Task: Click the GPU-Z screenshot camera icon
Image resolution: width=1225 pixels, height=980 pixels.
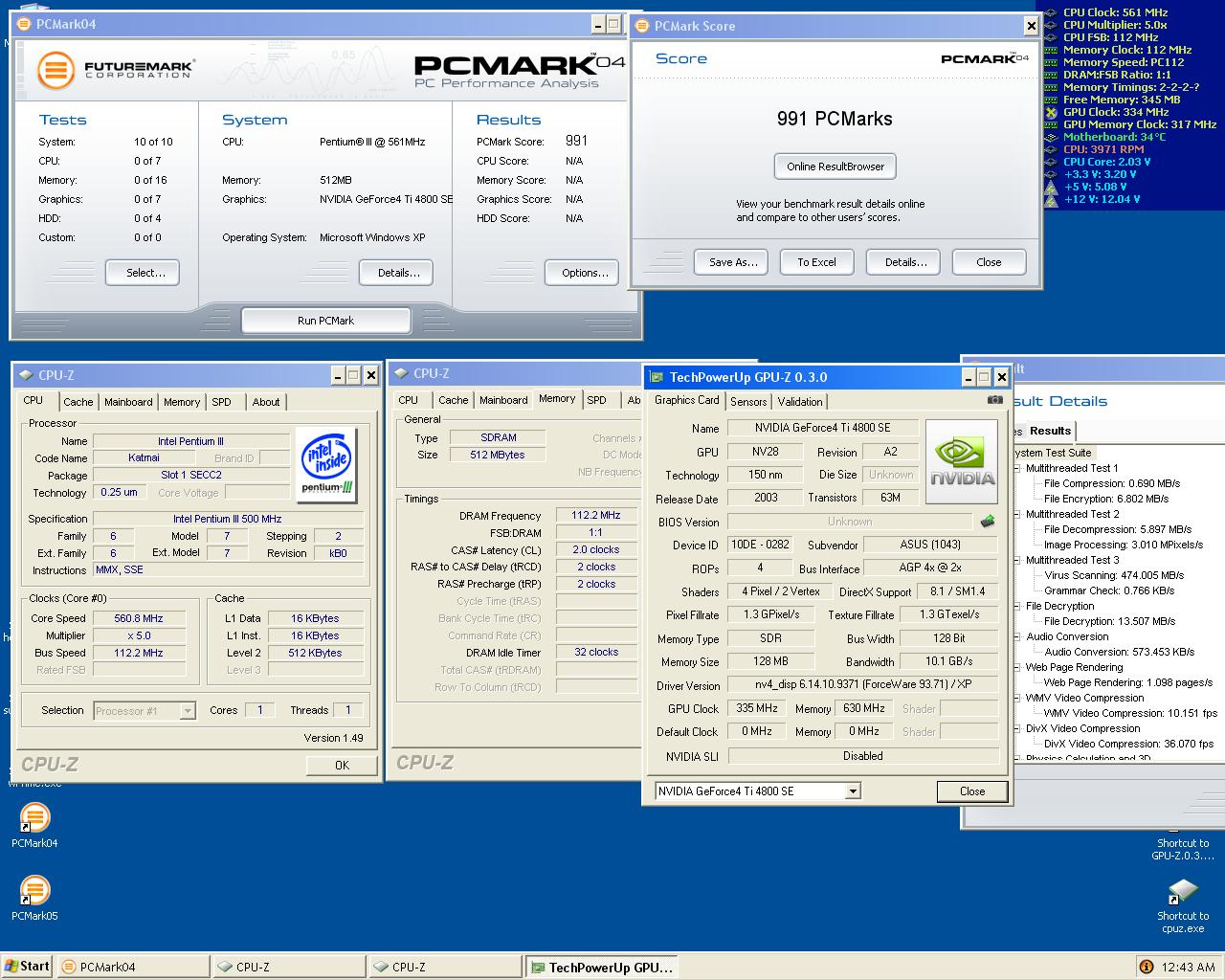Action: click(995, 400)
